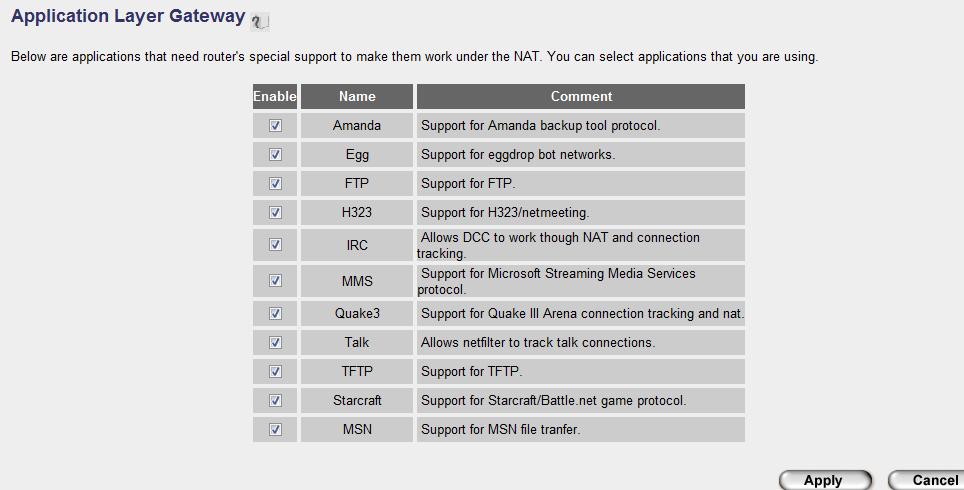Toggle the Egg enable checkbox
Viewport: 964px width, 490px height.
pos(275,154)
